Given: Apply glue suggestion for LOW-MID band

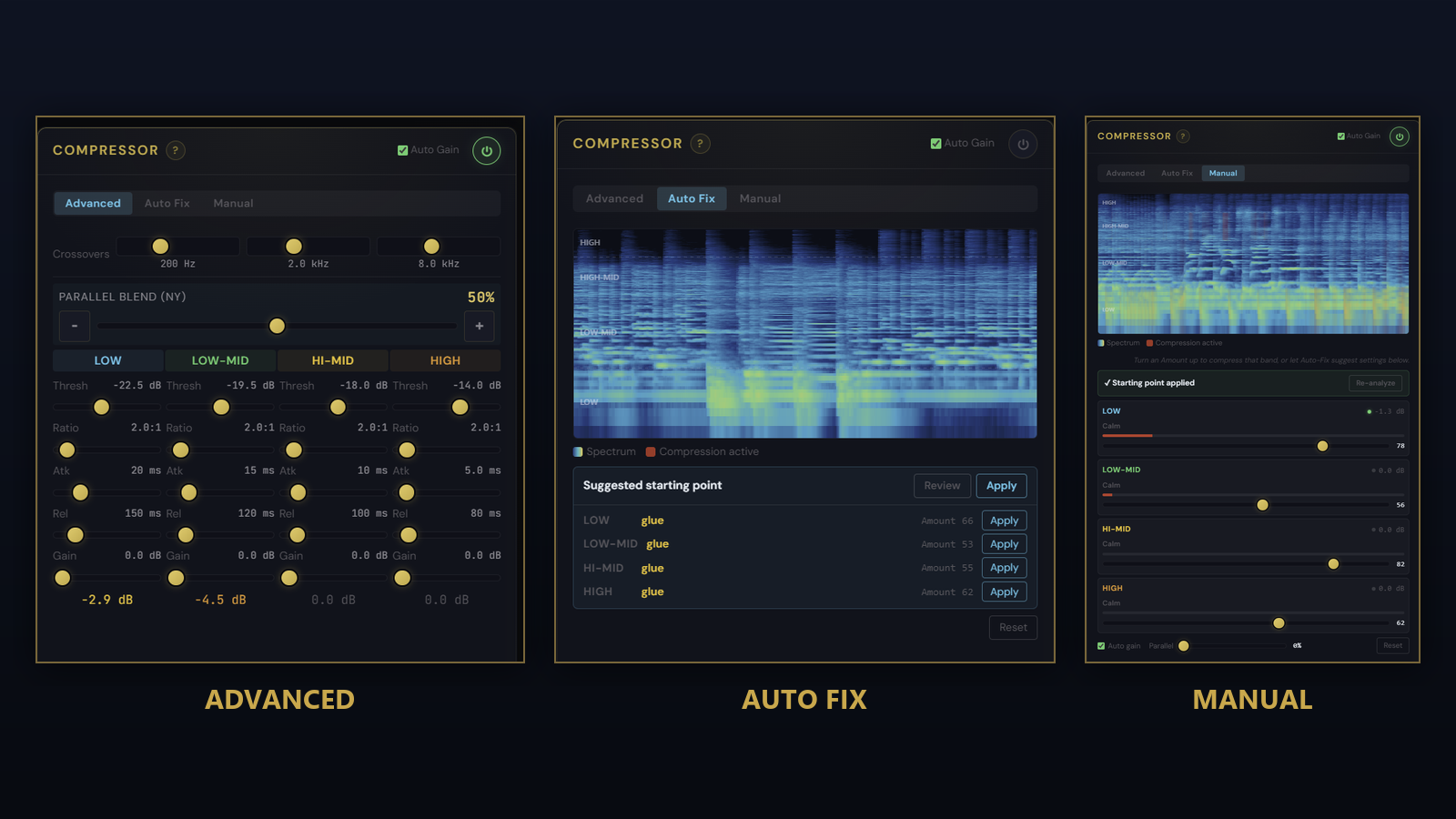Looking at the screenshot, I should (1005, 544).
